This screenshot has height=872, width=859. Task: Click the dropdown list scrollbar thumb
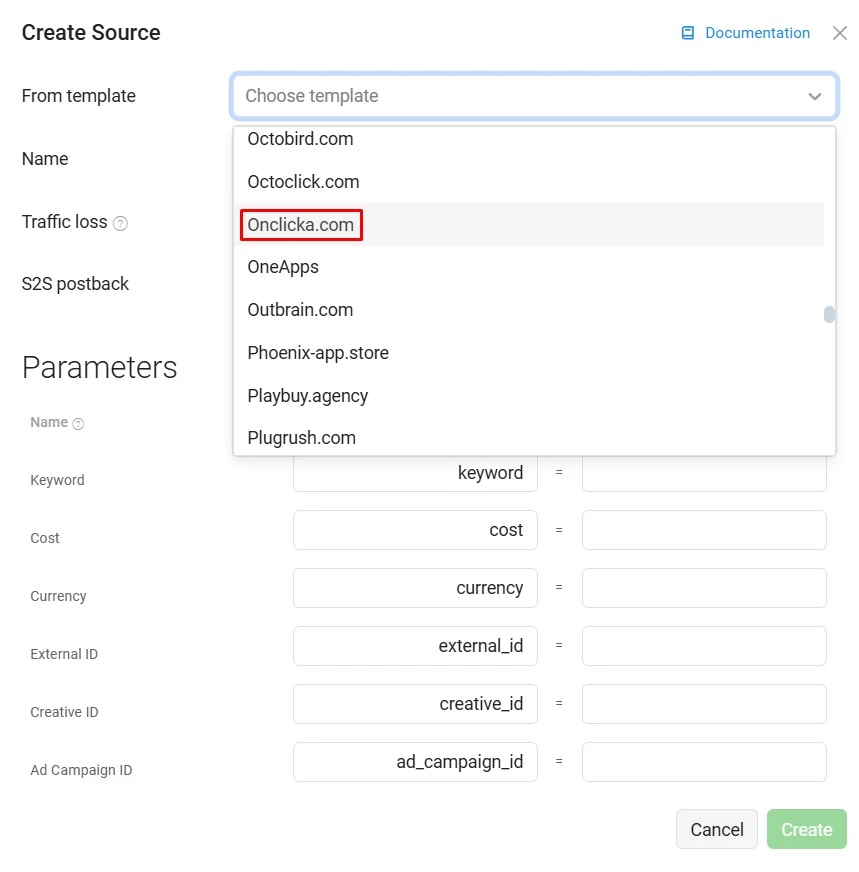tap(829, 315)
